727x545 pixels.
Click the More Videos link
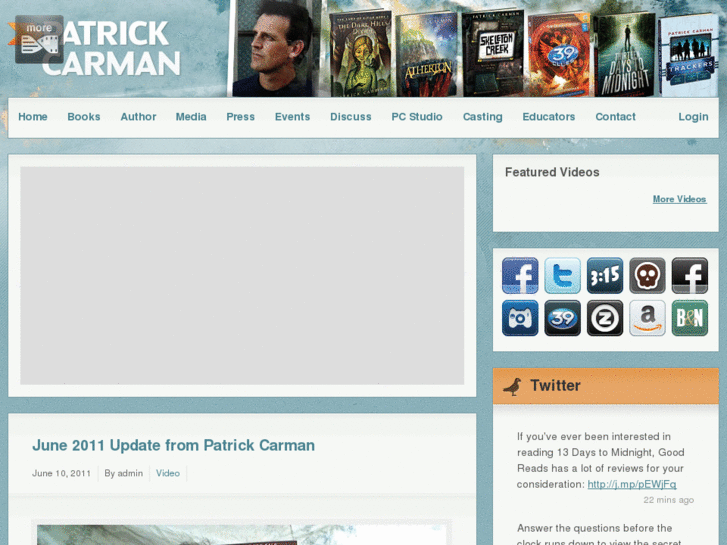pos(679,199)
